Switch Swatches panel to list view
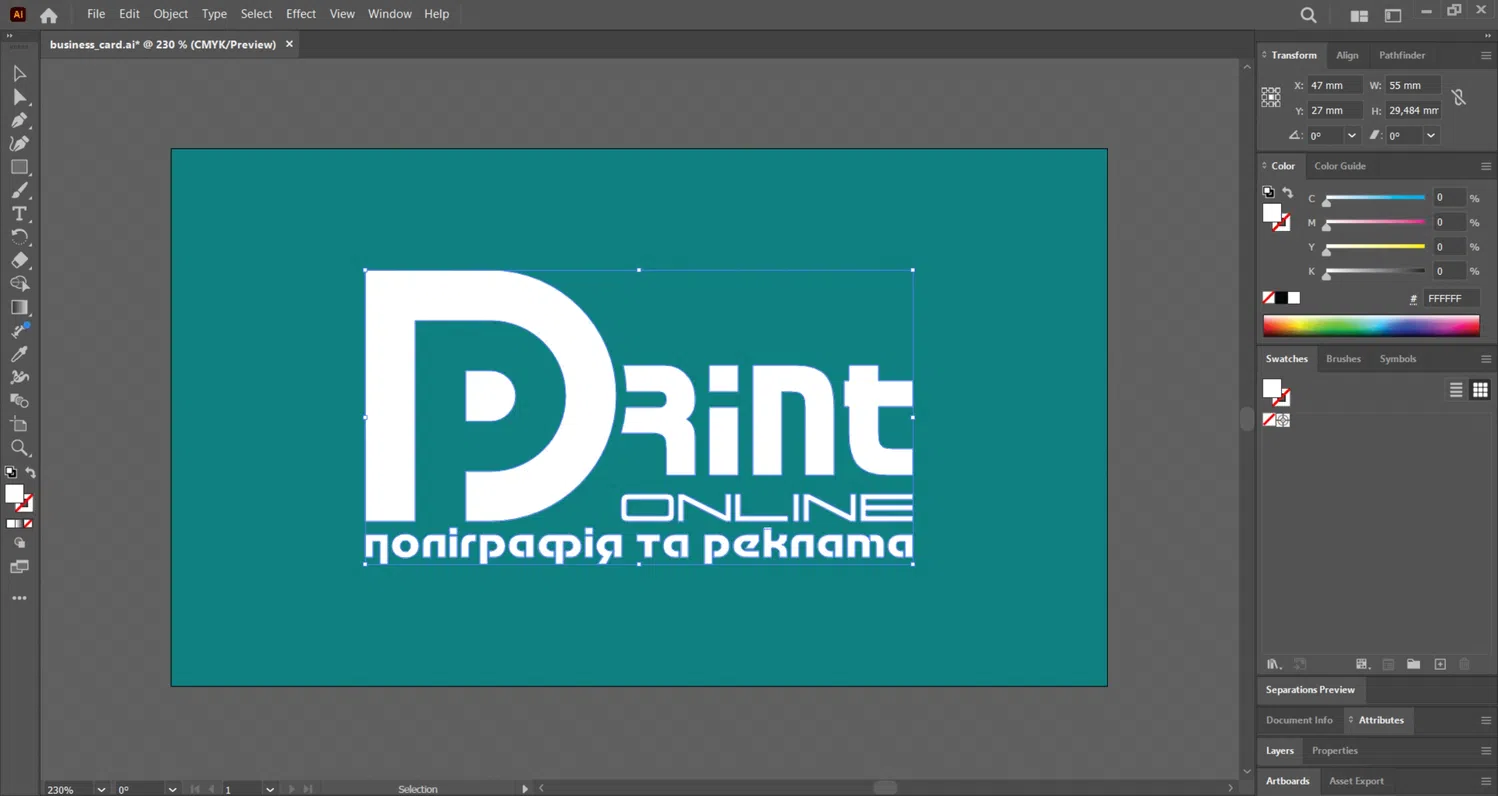Image resolution: width=1498 pixels, height=796 pixels. [x=1456, y=390]
